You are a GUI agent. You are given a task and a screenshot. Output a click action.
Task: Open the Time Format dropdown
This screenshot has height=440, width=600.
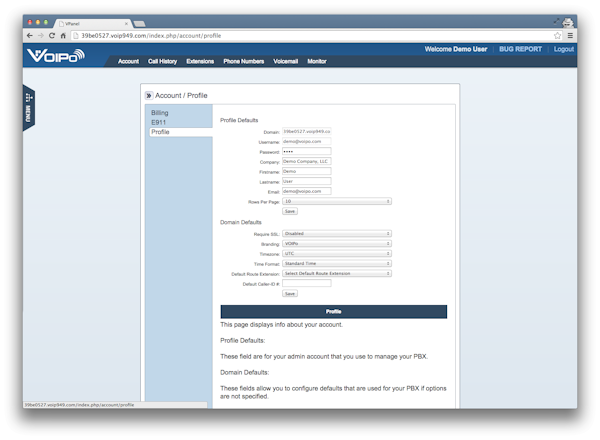point(337,263)
